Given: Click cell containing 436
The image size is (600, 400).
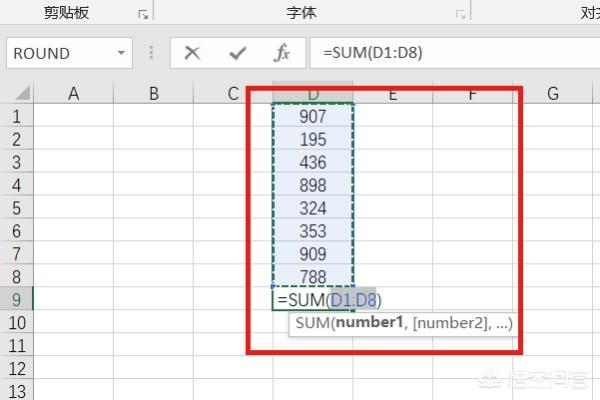Looking at the screenshot, I should [x=313, y=162].
